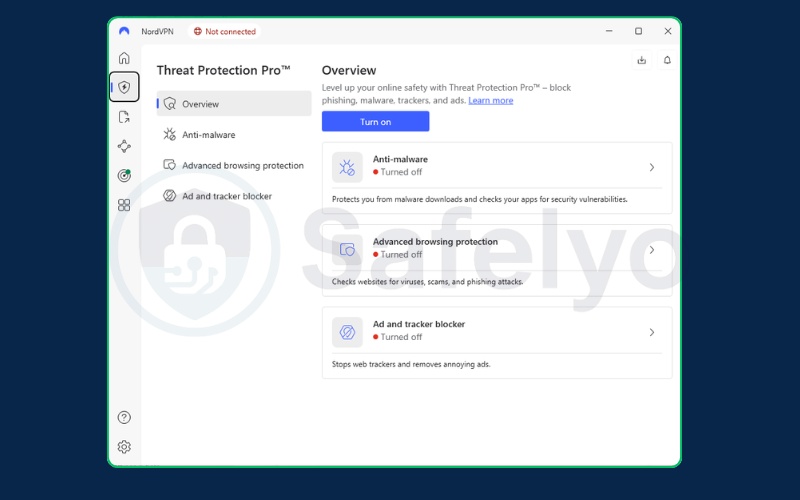
Task: Click Advanced browsing protection card title
Action: [435, 242]
